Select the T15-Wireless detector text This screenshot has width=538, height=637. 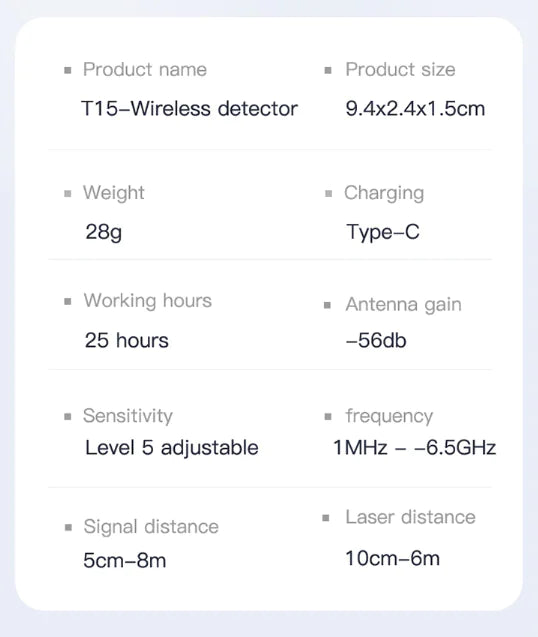point(189,108)
